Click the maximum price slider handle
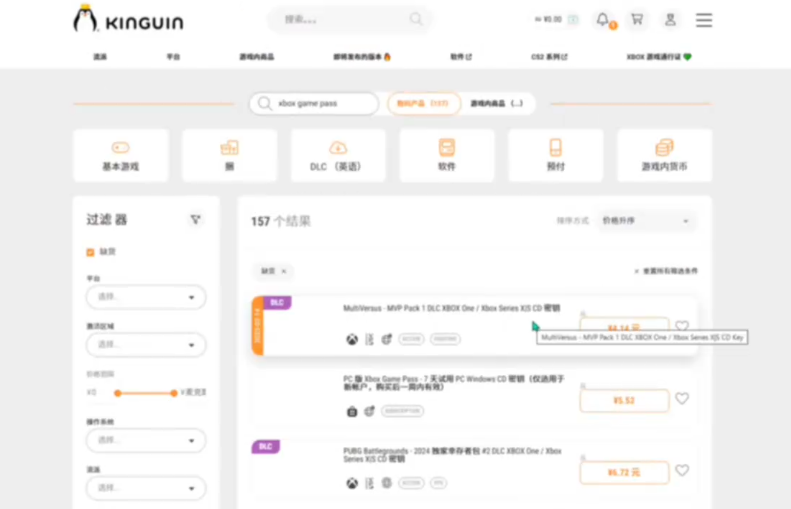The height and width of the screenshot is (509, 791). 174,393
